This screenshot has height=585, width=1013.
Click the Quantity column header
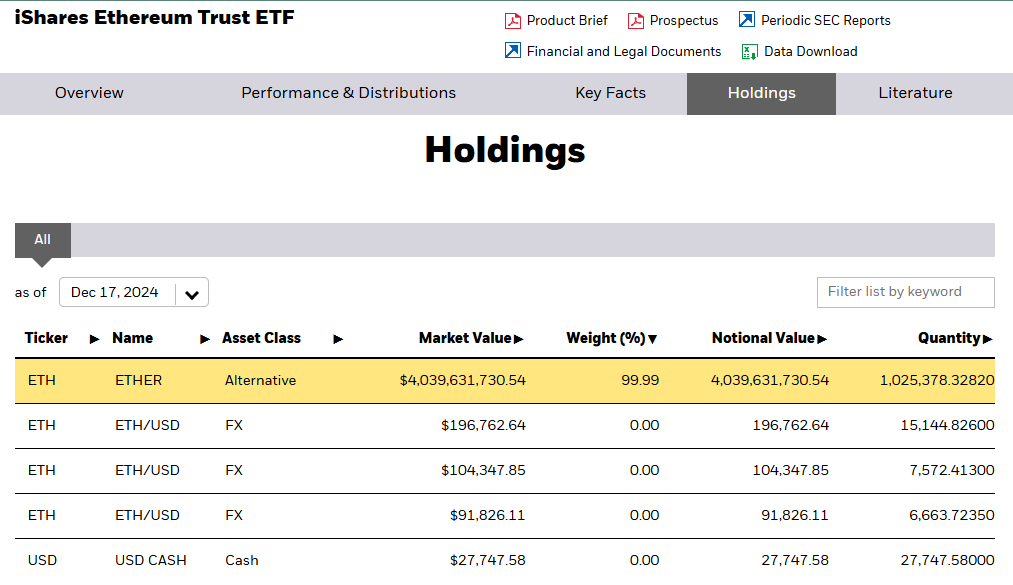[x=949, y=338]
